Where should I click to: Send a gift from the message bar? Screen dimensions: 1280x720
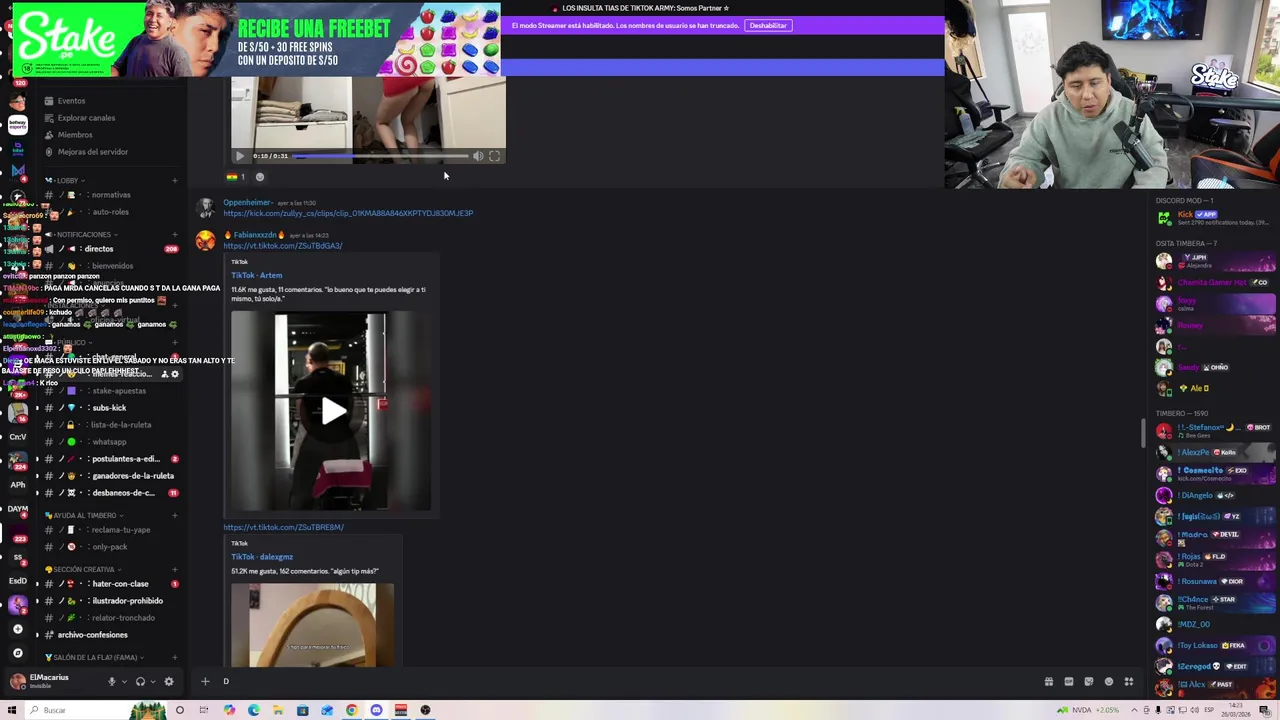(x=1049, y=682)
